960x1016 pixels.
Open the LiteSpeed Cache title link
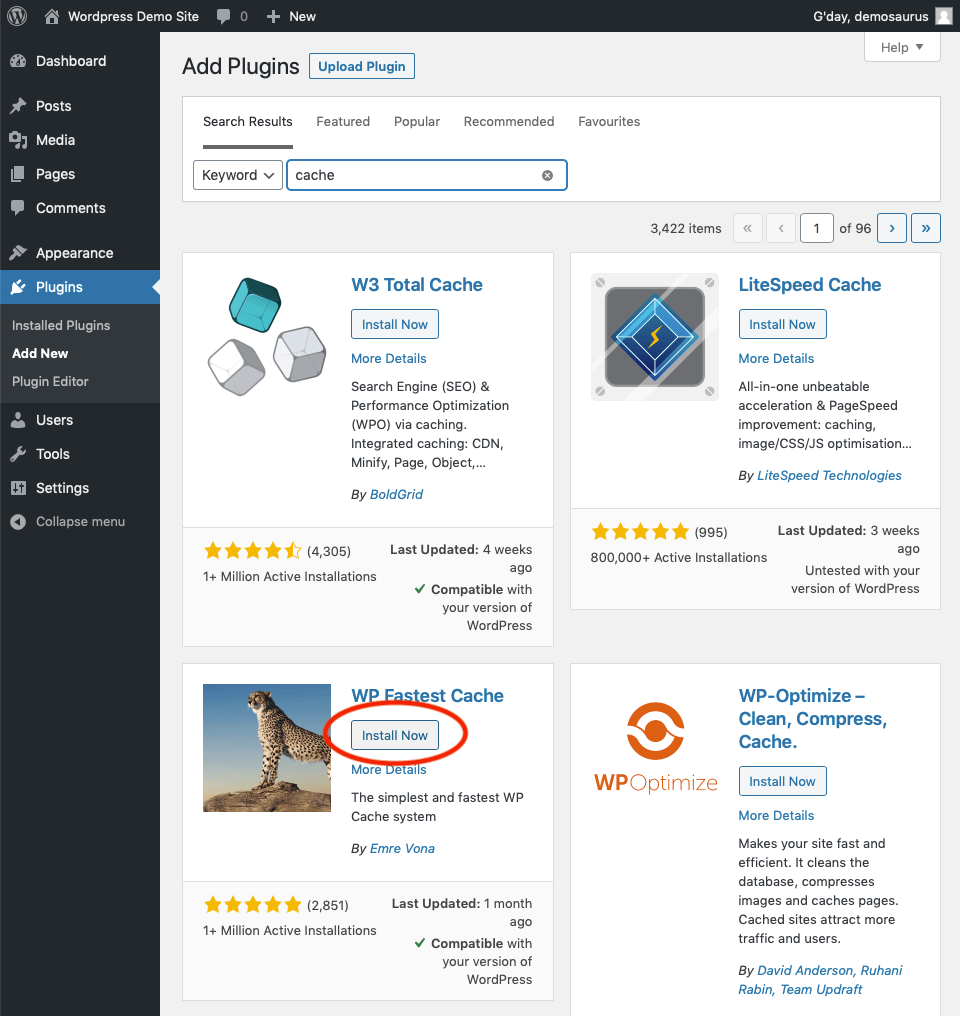click(x=810, y=284)
